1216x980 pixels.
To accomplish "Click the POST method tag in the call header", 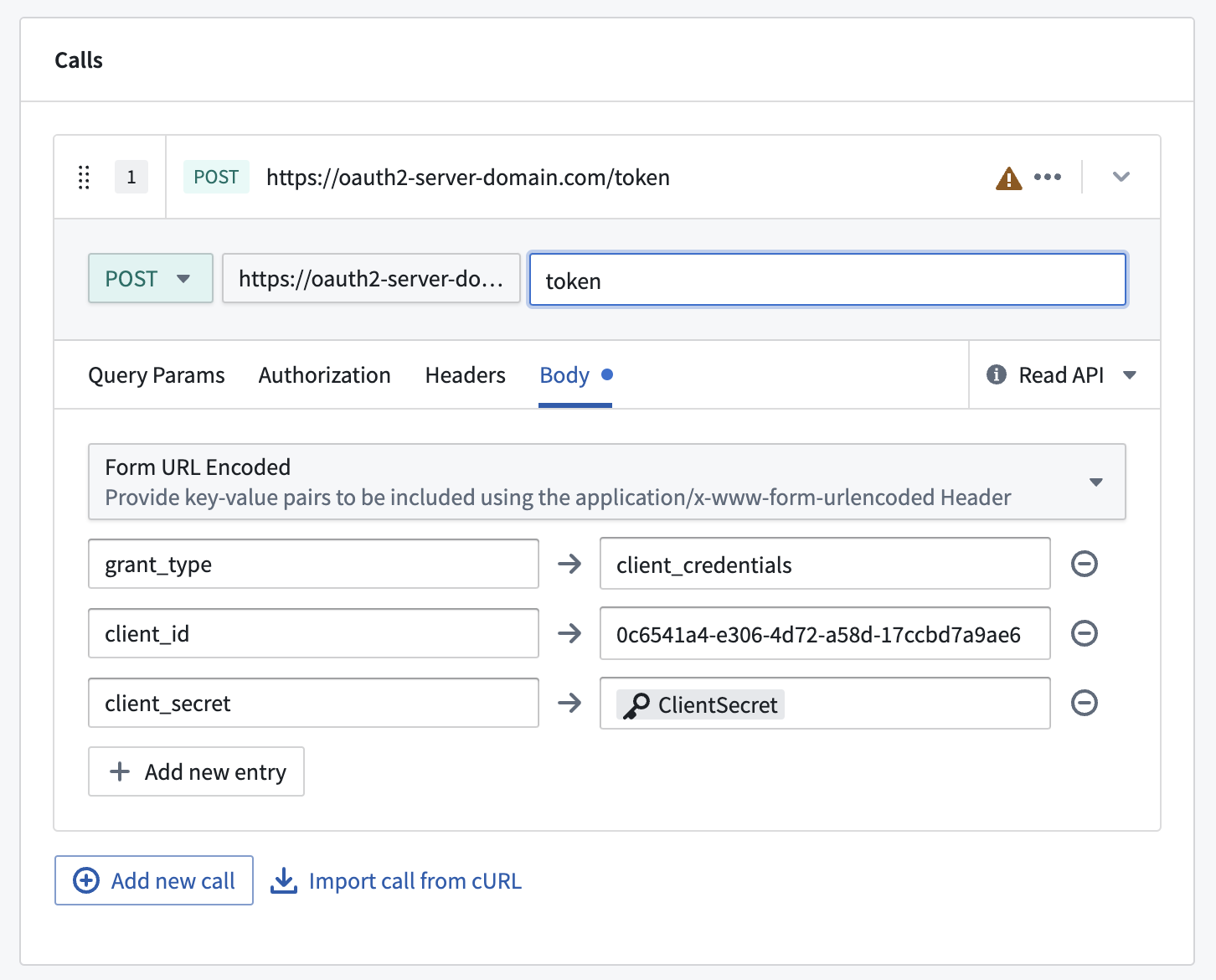I will pos(216,177).
